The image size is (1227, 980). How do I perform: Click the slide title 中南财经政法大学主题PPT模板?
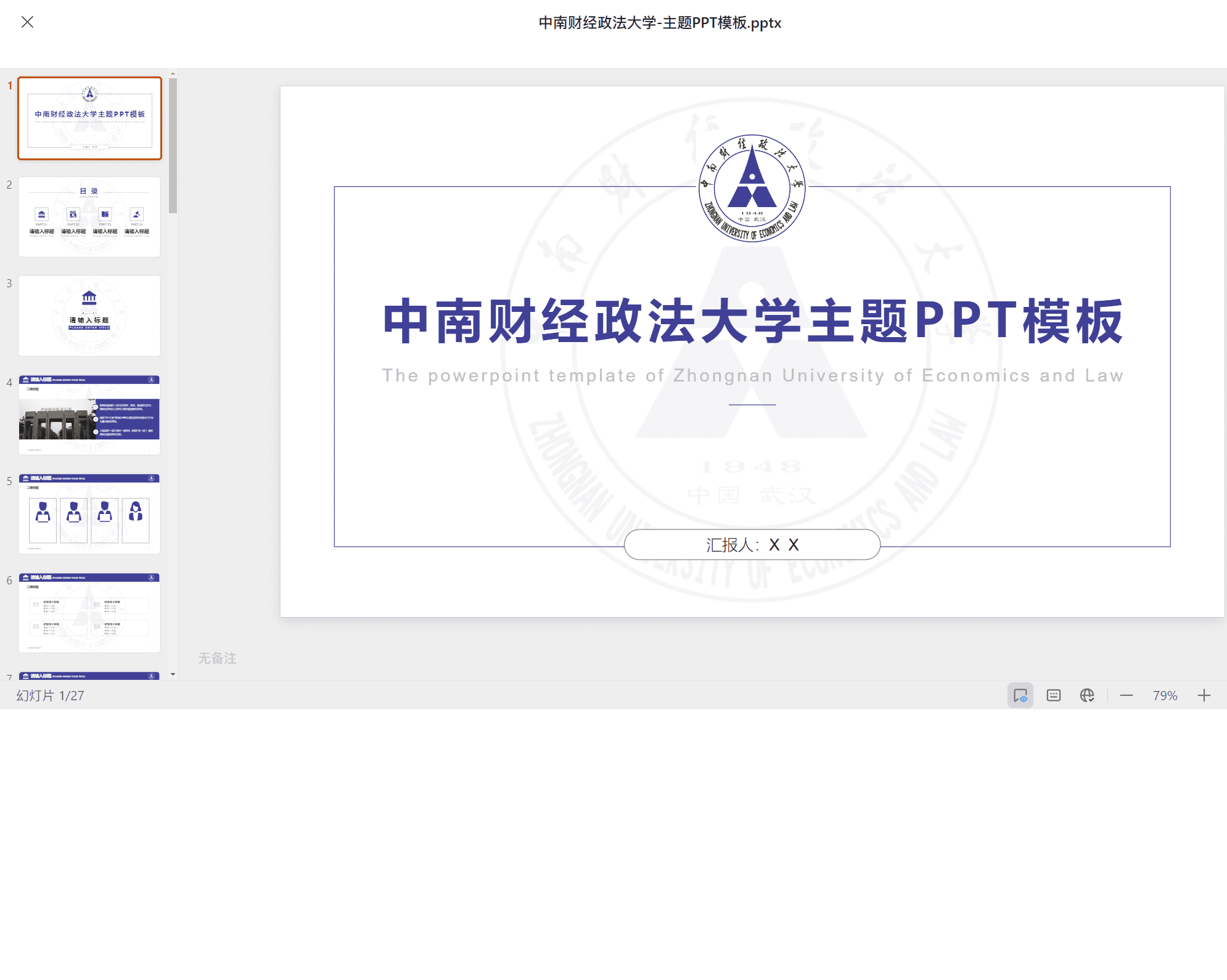(x=752, y=321)
